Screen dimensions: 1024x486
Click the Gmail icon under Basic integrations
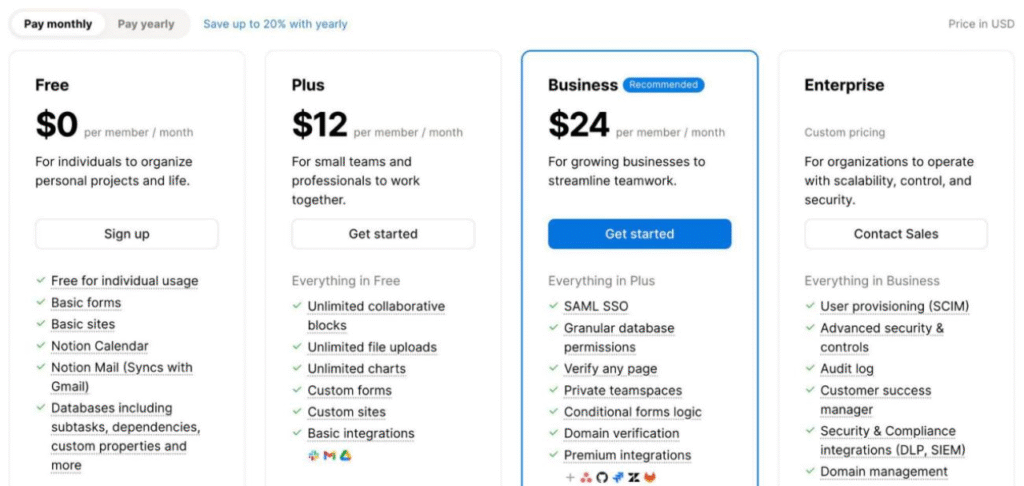[x=329, y=456]
